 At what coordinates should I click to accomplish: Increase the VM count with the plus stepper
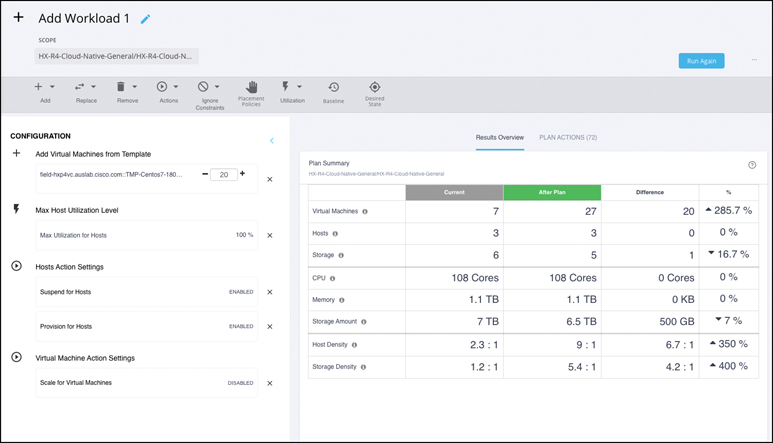click(243, 174)
